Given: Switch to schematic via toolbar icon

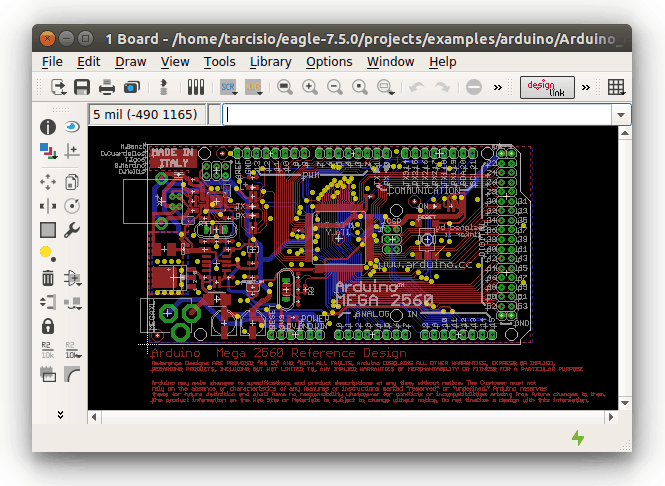Looking at the screenshot, I should click(x=163, y=87).
